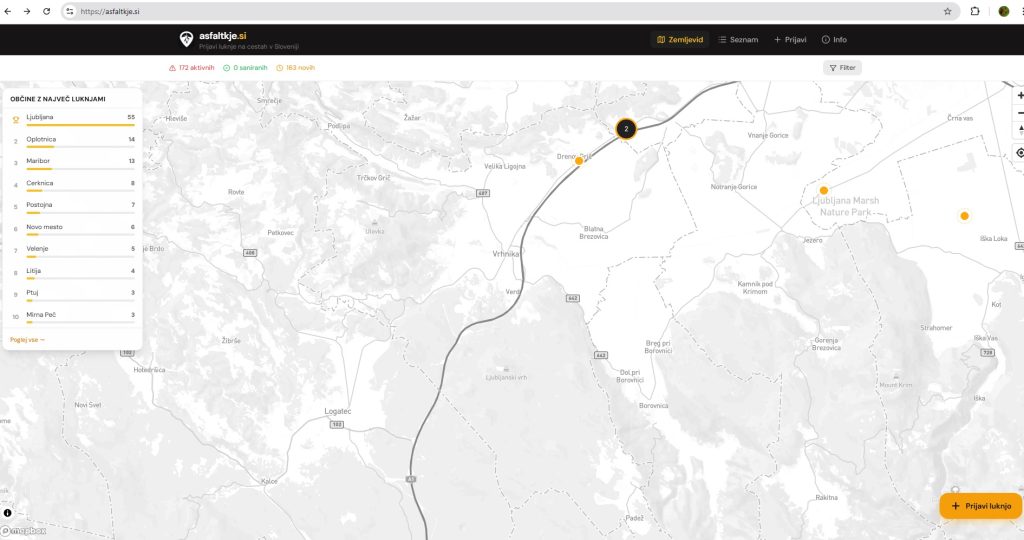Viewport: 1024px width, 540px height.
Task: Select the marker at Ljubljana Marsh Nature Park
Action: pos(823,190)
